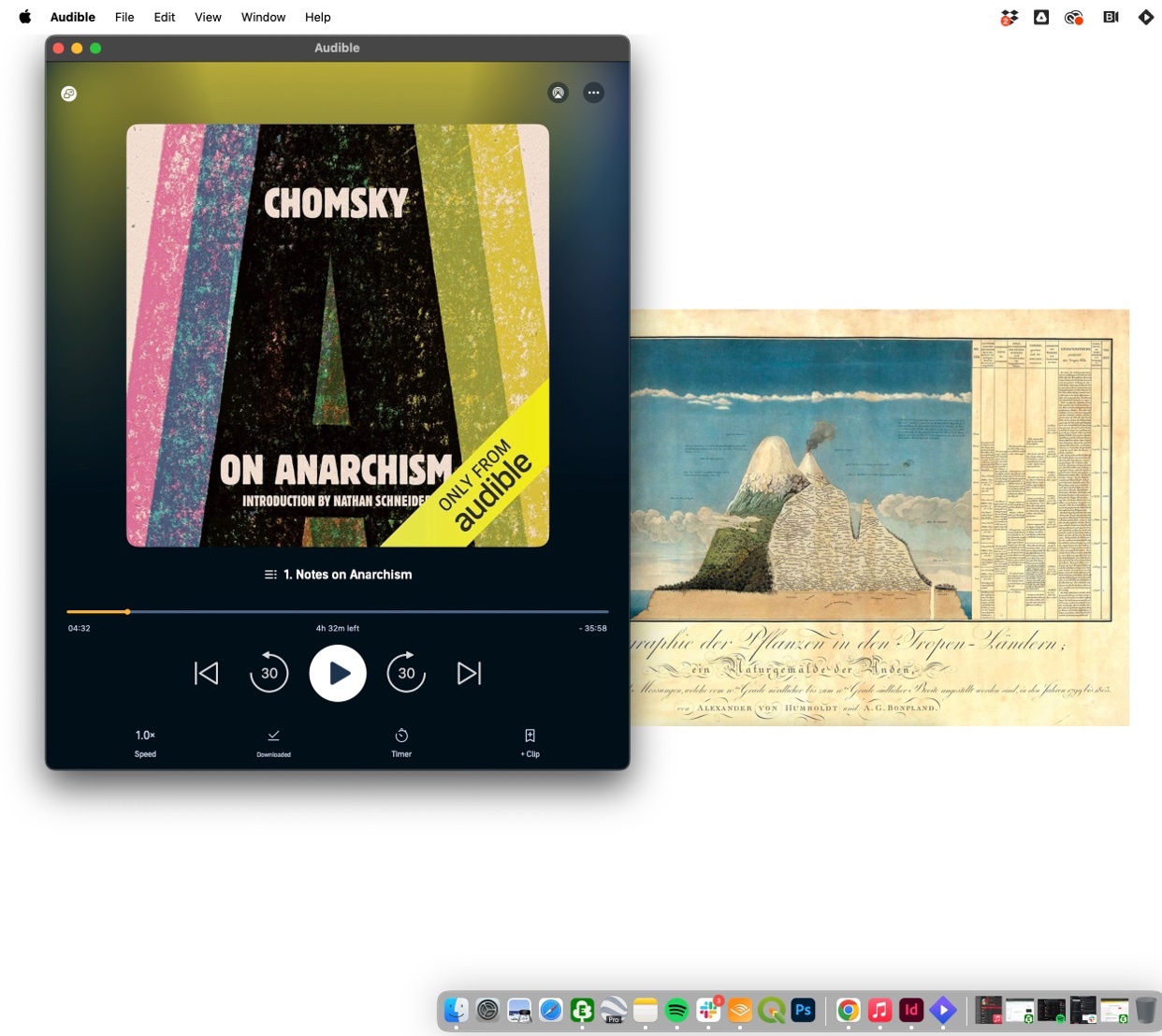Open Slack from the Dock
The width and height of the screenshot is (1162, 1036).
pyautogui.click(x=708, y=1011)
